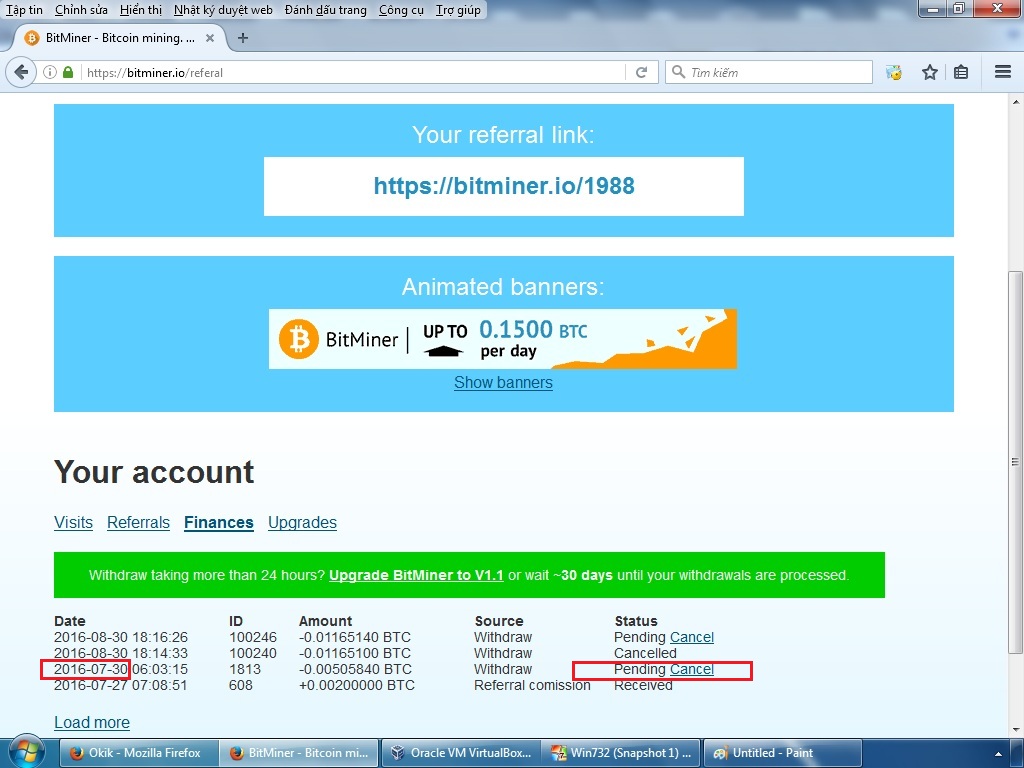Click the amount -0.00505840 BTC
The width and height of the screenshot is (1024, 768).
click(x=355, y=669)
